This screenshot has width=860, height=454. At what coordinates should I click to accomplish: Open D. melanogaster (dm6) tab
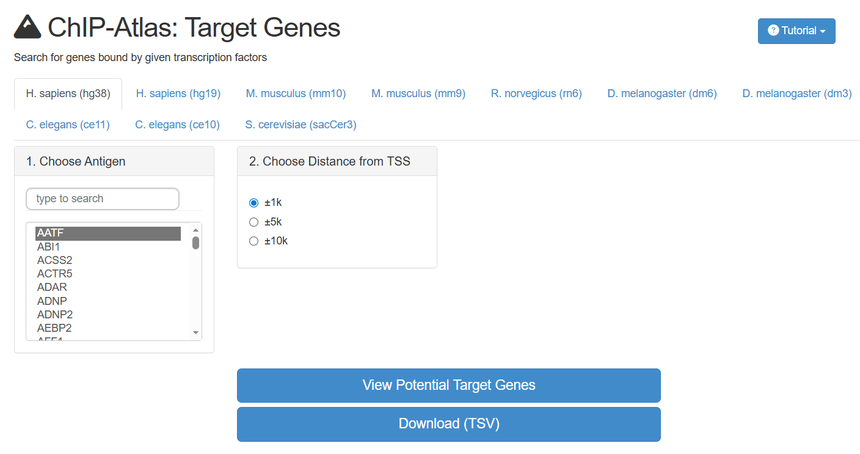(x=661, y=94)
